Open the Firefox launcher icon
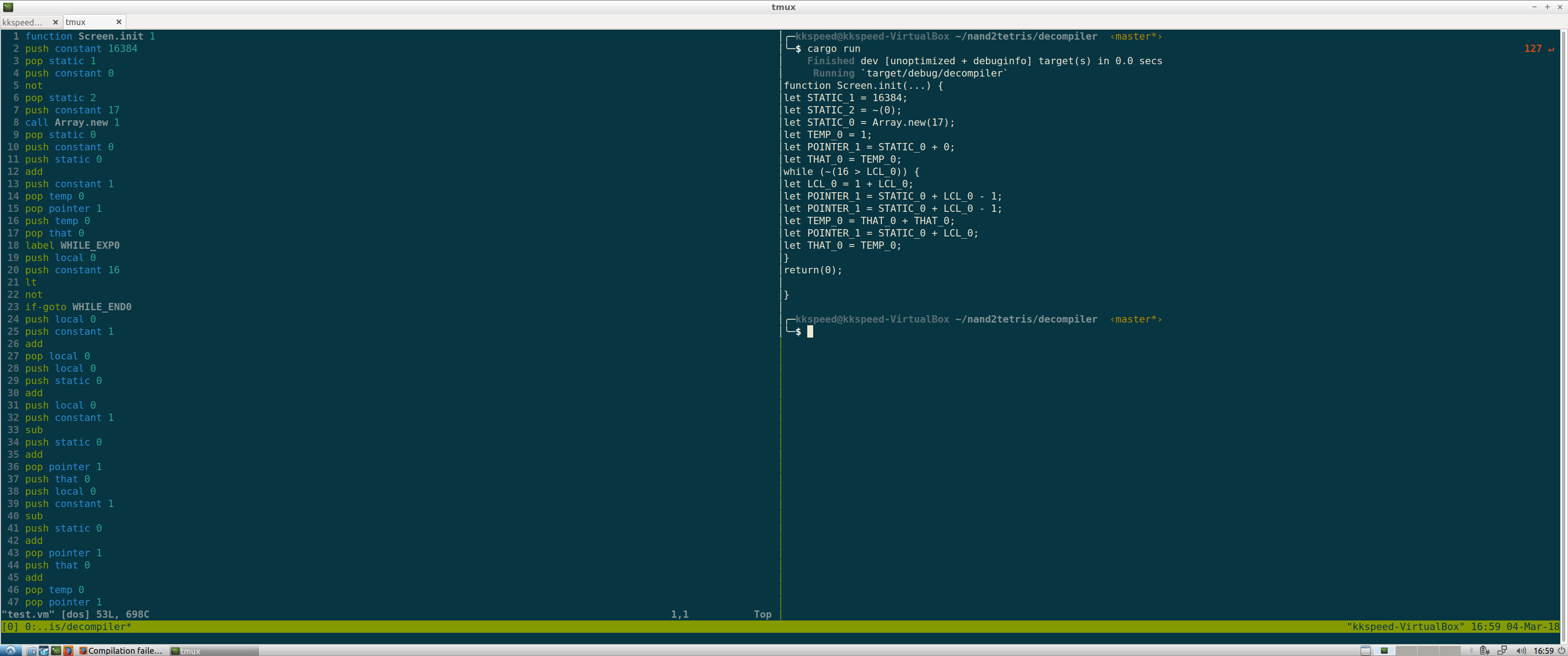The height and width of the screenshot is (656, 1568). 68,651
